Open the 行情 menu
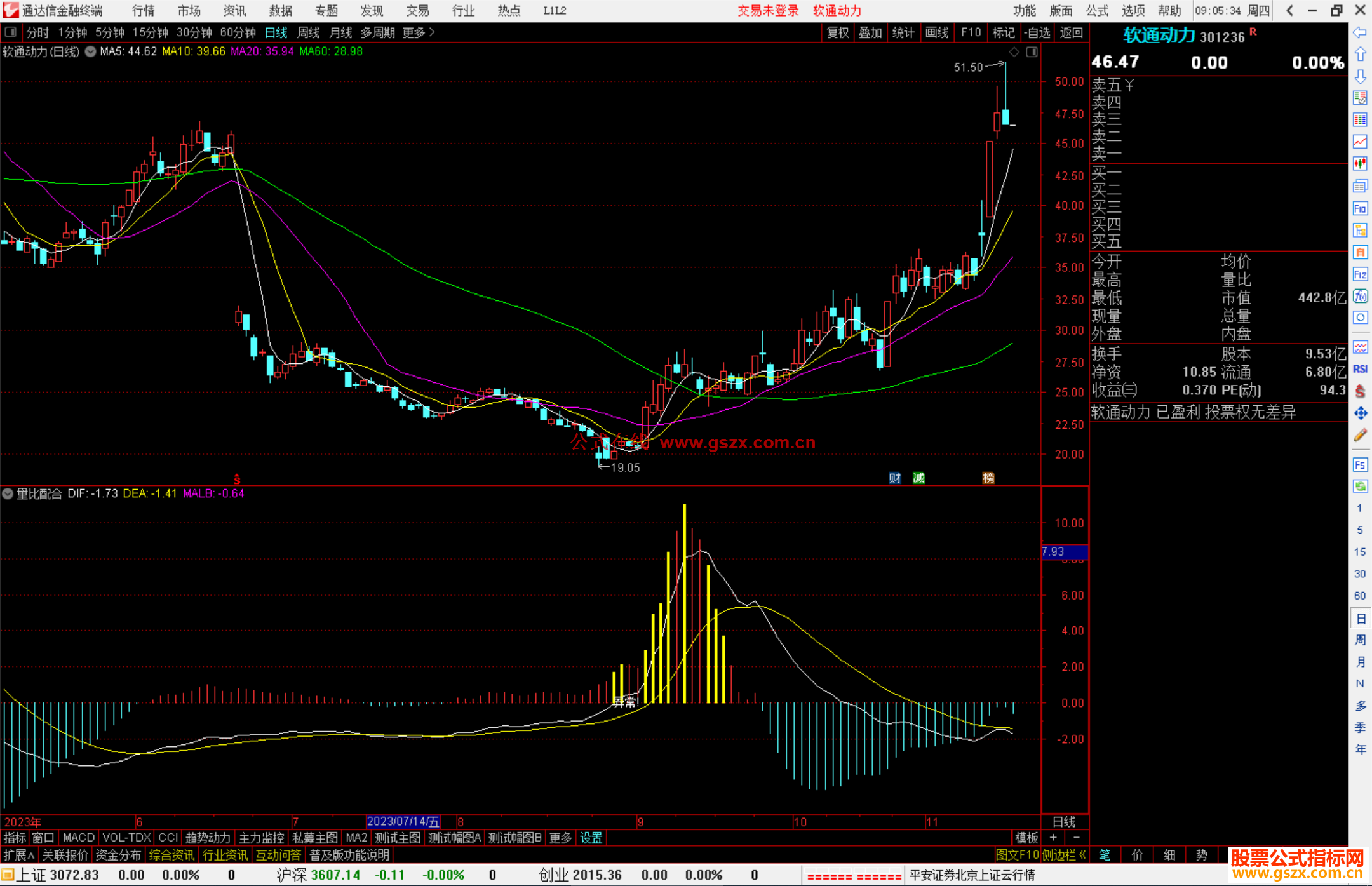 143,10
